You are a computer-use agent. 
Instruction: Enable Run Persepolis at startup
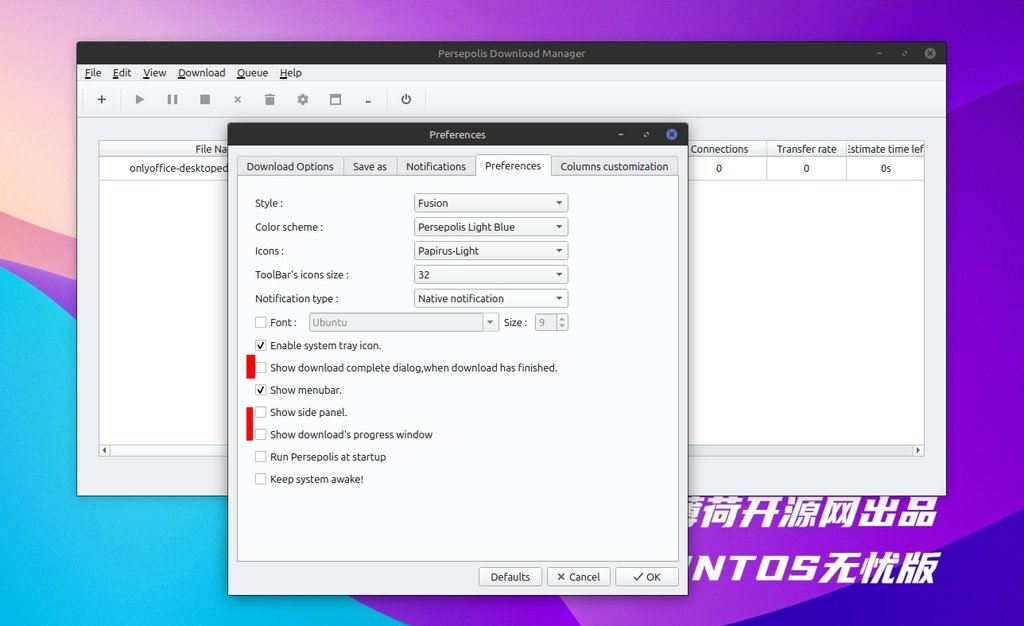pos(261,457)
